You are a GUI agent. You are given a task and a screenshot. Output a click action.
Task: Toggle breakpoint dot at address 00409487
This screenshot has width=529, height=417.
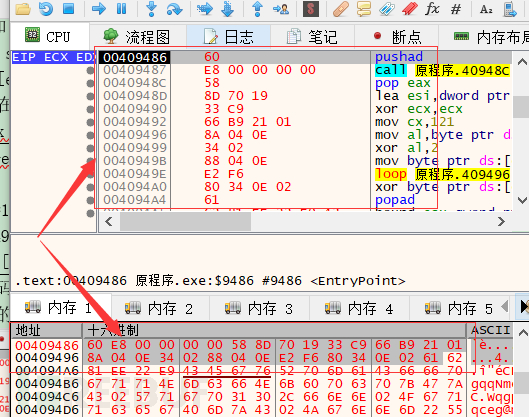tap(90, 70)
